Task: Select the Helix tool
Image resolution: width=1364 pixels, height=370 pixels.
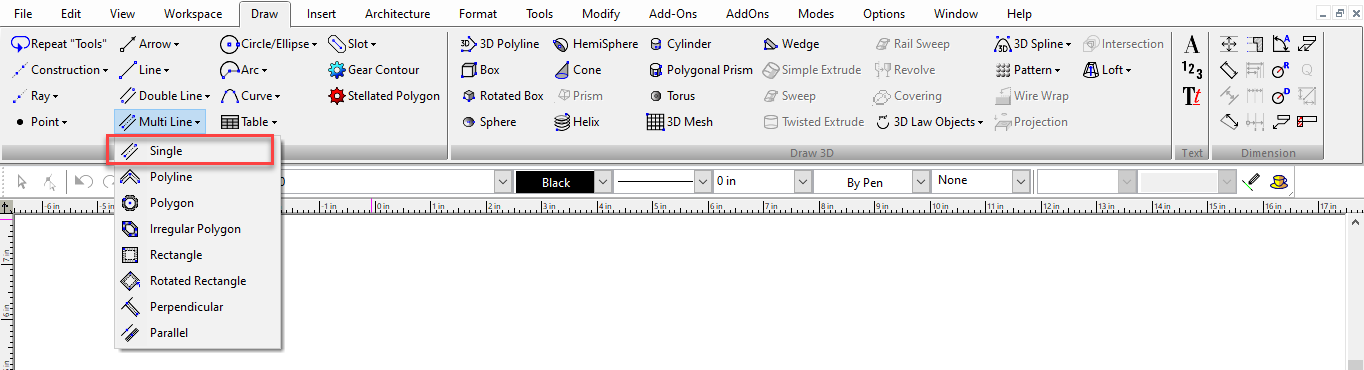Action: 576,122
